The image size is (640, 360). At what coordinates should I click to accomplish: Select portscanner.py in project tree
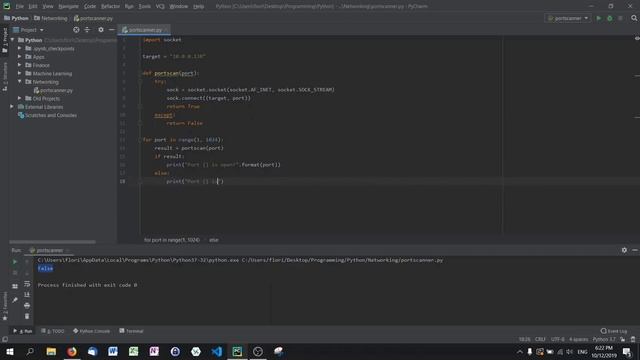point(56,90)
